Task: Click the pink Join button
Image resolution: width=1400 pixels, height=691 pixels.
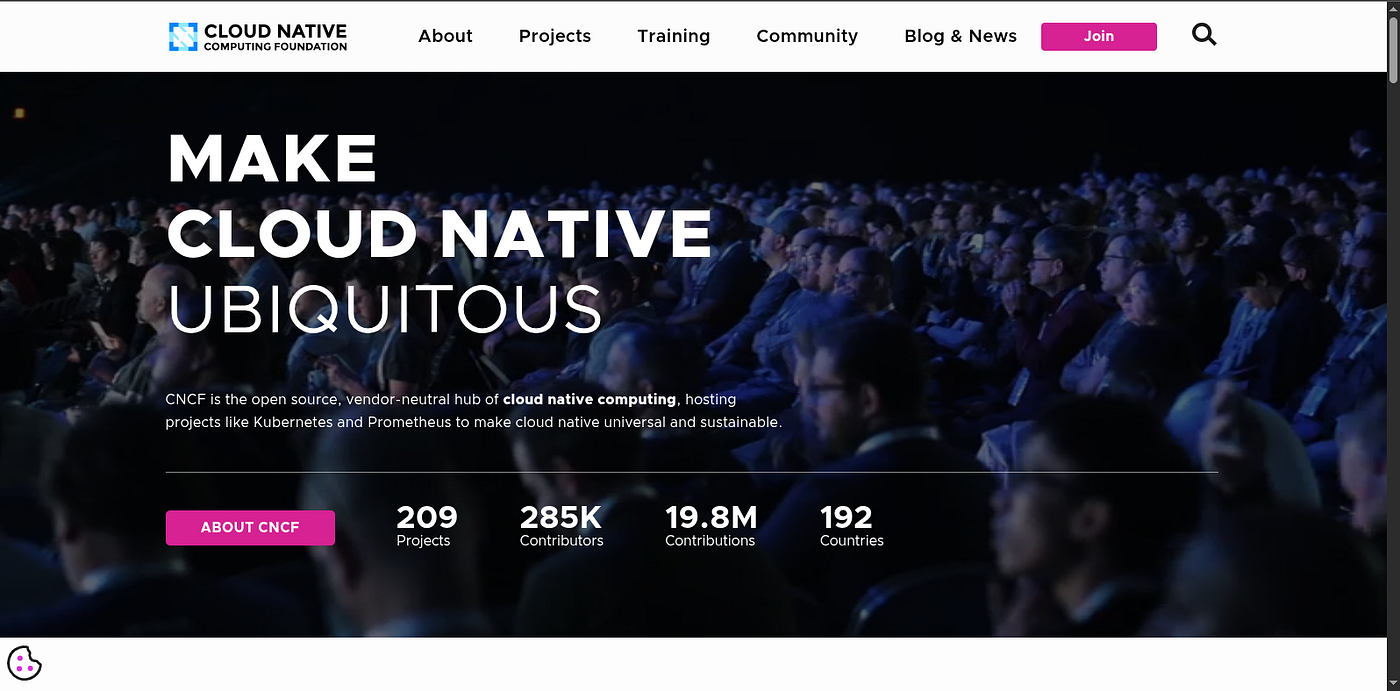Action: point(1099,36)
